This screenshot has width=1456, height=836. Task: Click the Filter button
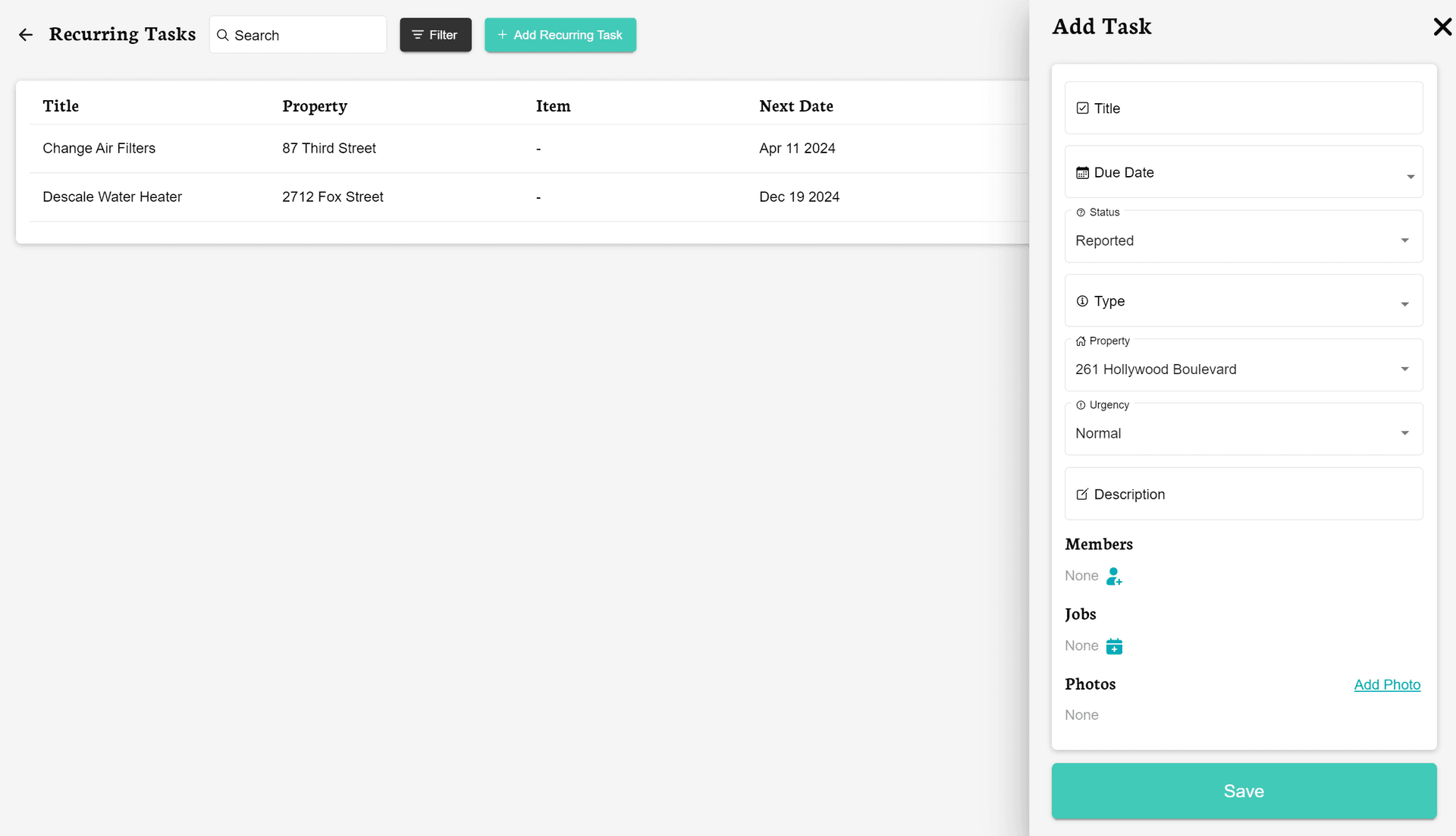click(x=435, y=35)
